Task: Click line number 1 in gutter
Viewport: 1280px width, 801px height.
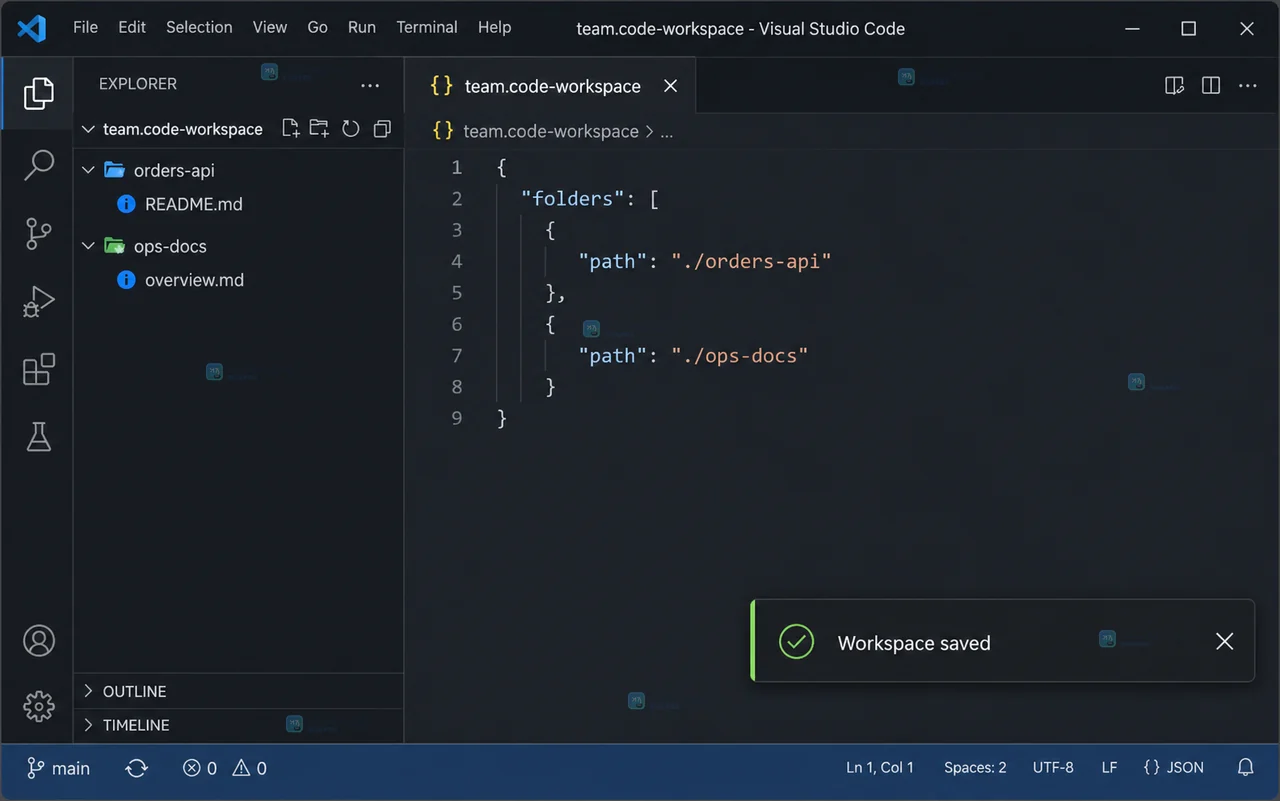Action: pos(457,167)
